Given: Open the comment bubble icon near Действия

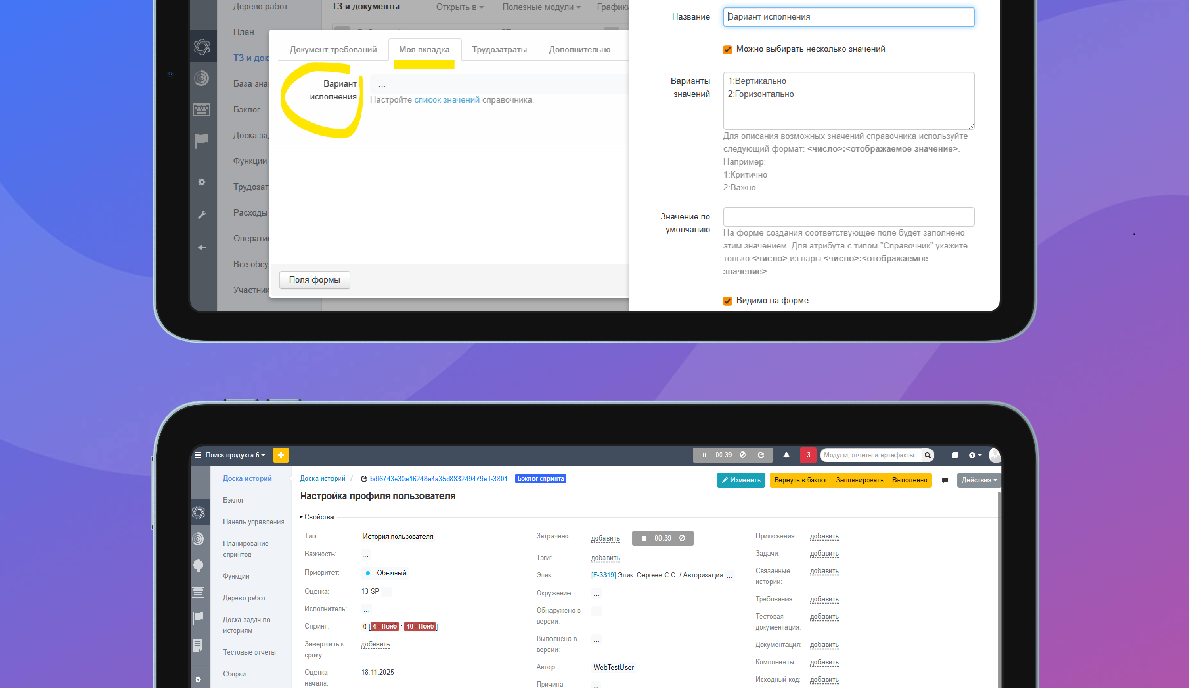Looking at the screenshot, I should pyautogui.click(x=944, y=480).
